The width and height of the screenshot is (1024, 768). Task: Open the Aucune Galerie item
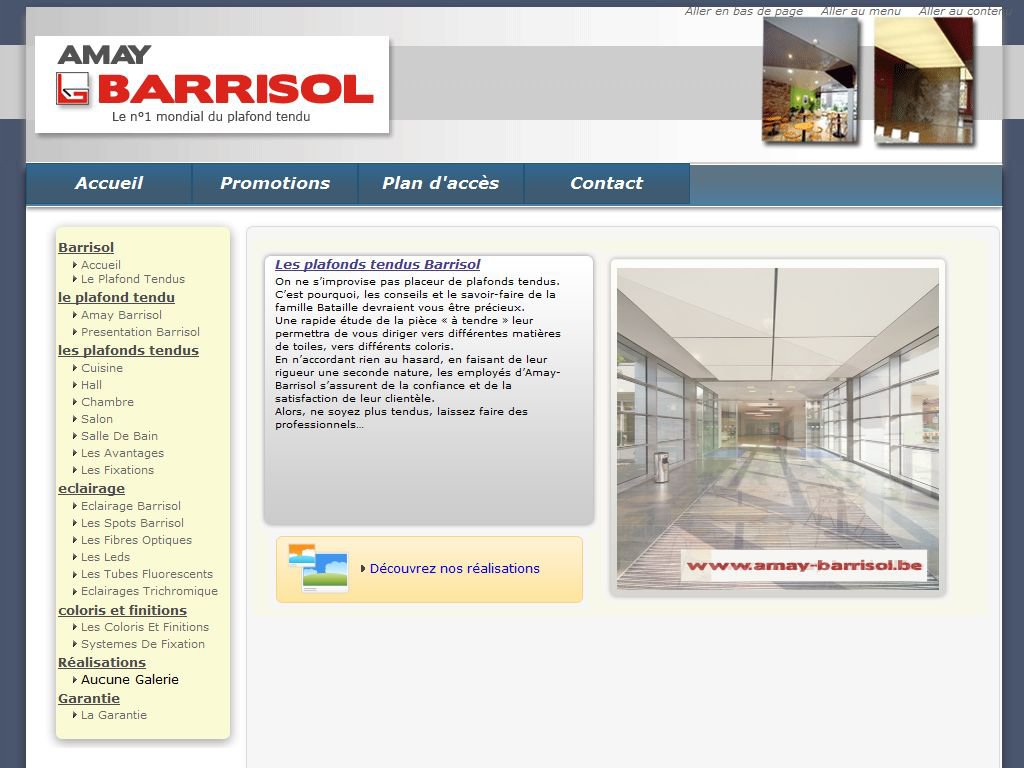pos(130,680)
